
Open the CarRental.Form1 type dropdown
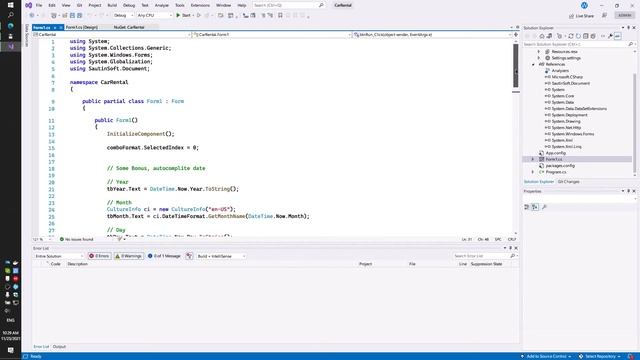(271, 35)
